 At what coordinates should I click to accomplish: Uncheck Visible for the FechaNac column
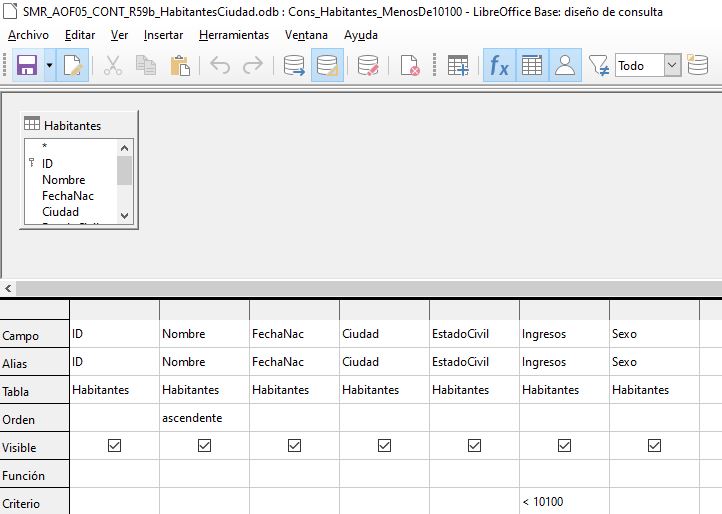click(x=294, y=445)
